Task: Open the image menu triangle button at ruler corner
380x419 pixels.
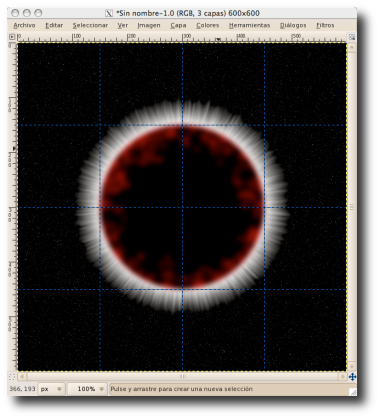Action: click(12, 37)
